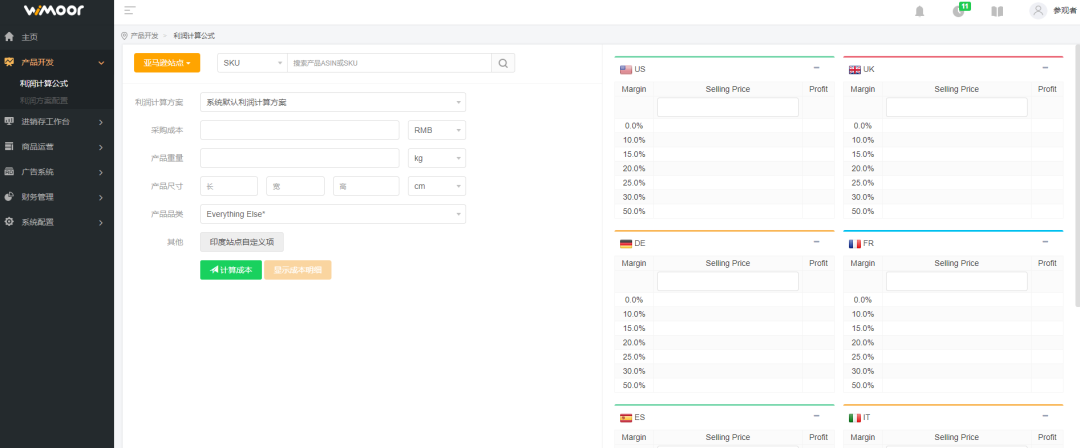Click the 印度站点自定义项 button
1080x448 pixels.
click(x=242, y=242)
